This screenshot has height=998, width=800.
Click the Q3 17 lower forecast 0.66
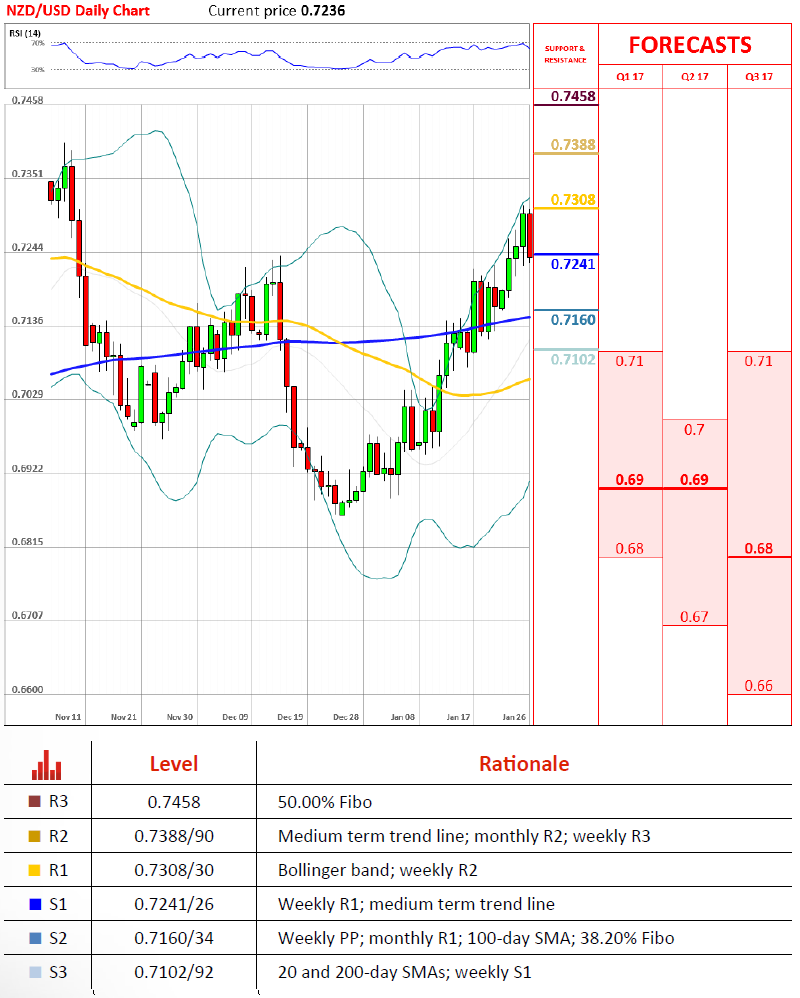[x=759, y=685]
